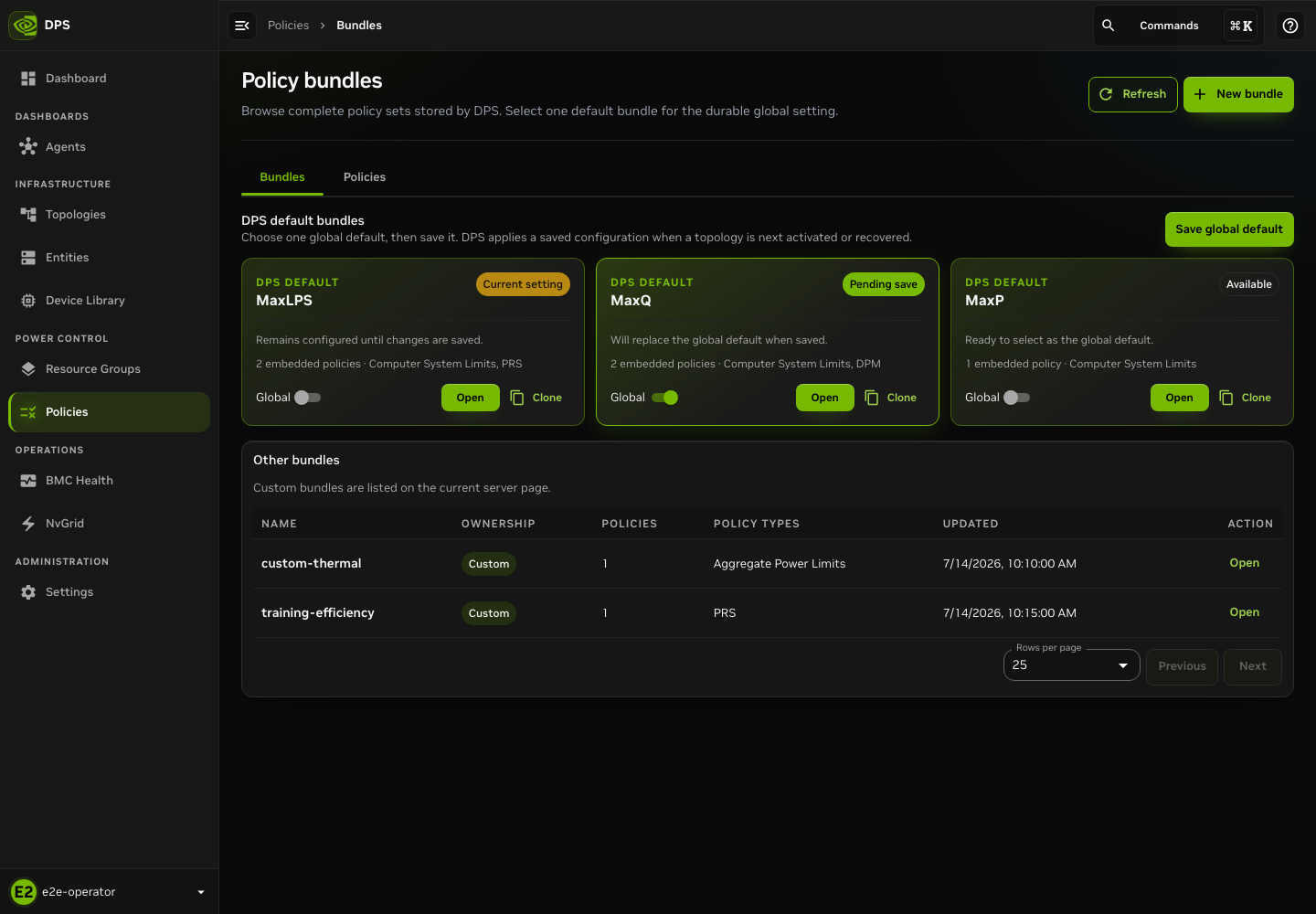Viewport: 1316px width, 914px height.
Task: Open the MaxLPS bundle
Action: [x=471, y=398]
